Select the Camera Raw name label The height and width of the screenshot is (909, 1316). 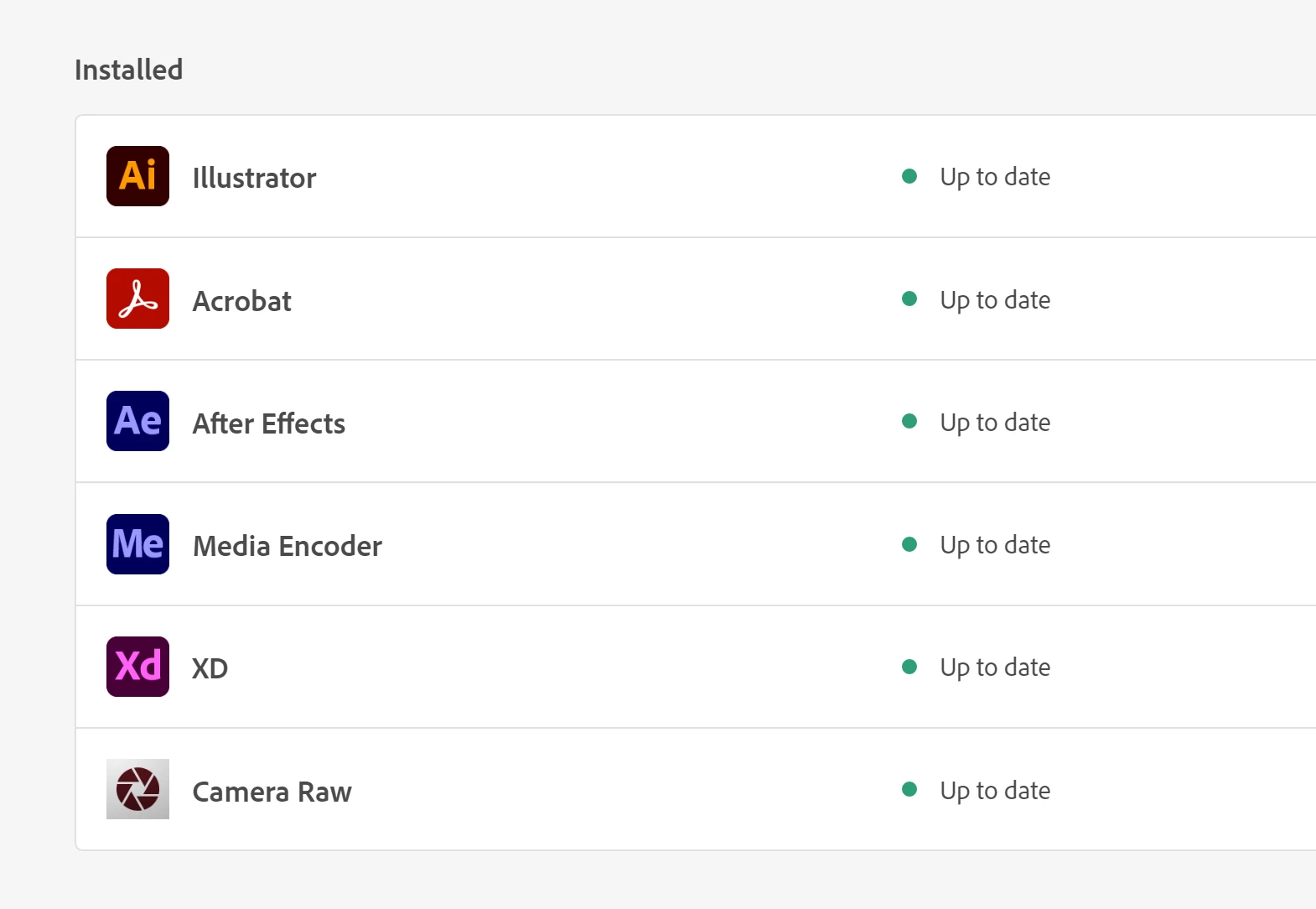point(272,792)
